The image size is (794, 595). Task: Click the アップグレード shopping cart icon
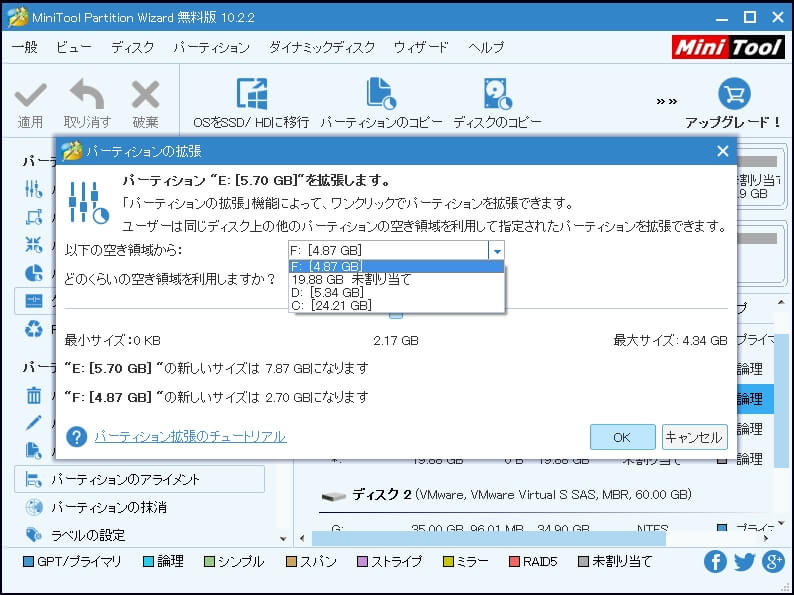point(734,94)
